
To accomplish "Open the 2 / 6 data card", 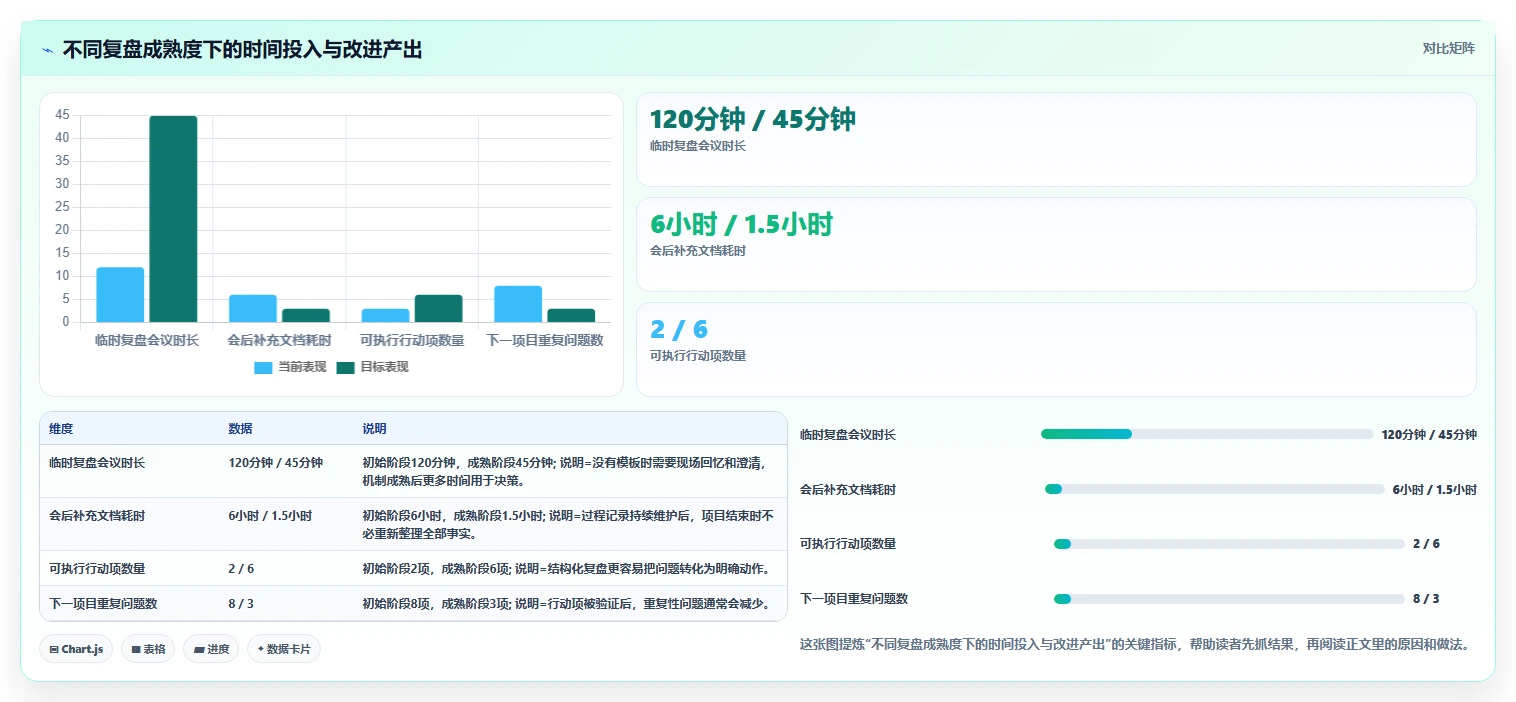I will [1056, 349].
